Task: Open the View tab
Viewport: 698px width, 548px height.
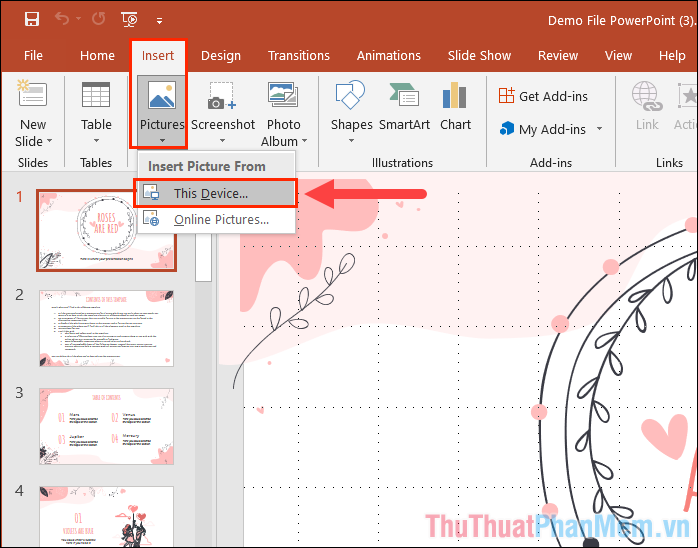Action: [618, 55]
